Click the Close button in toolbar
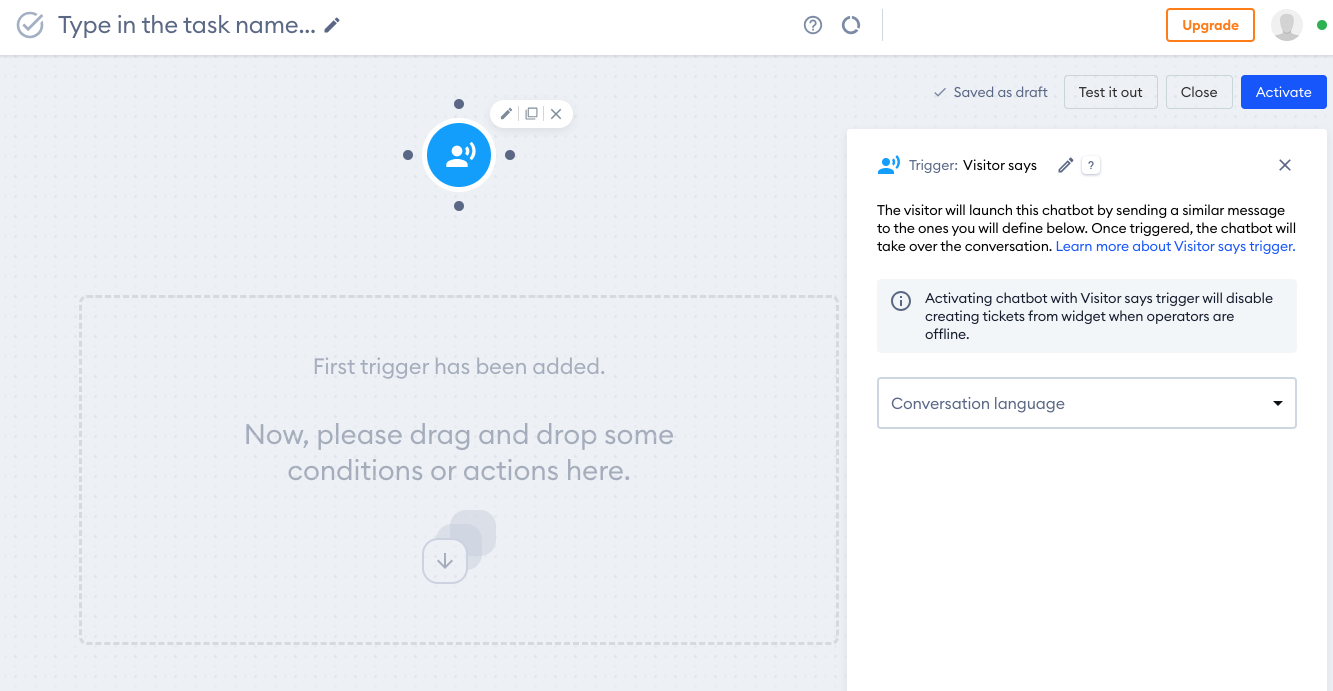Screen dimensions: 1333x691 1199,92
